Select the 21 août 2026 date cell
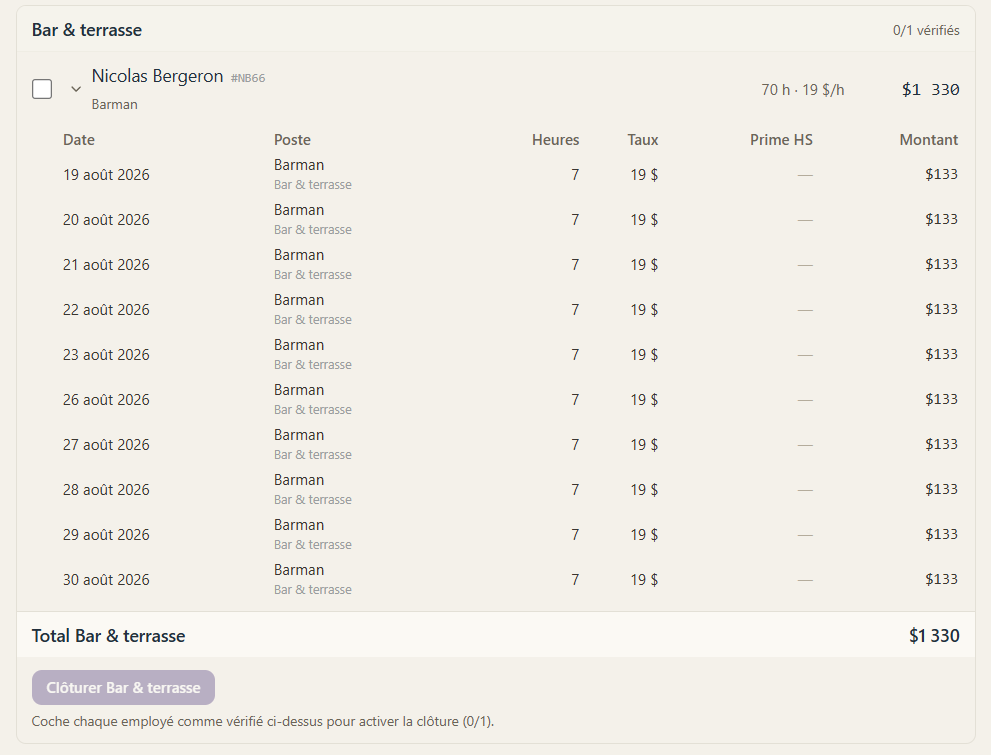Image resolution: width=991 pixels, height=755 pixels. [106, 265]
